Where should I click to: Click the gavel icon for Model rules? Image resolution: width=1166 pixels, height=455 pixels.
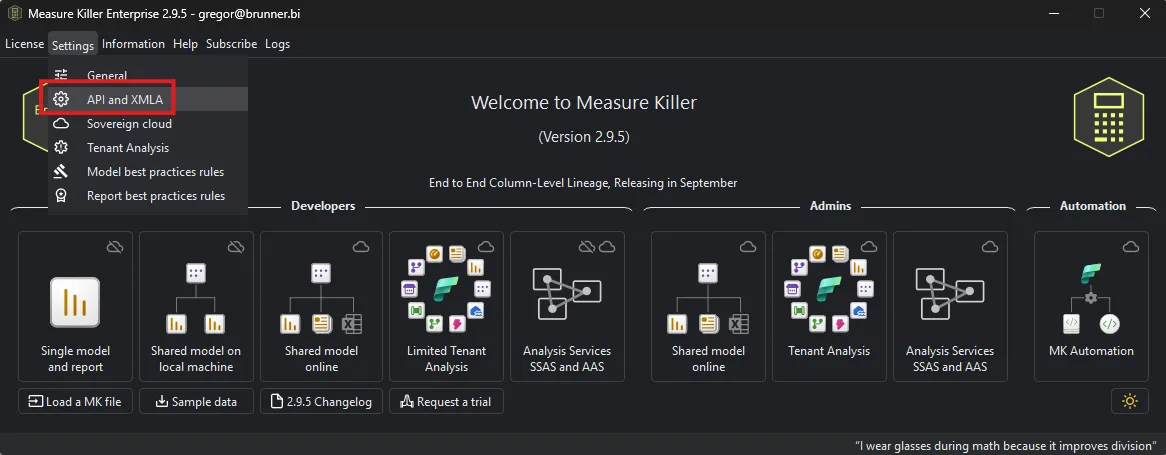tap(61, 172)
